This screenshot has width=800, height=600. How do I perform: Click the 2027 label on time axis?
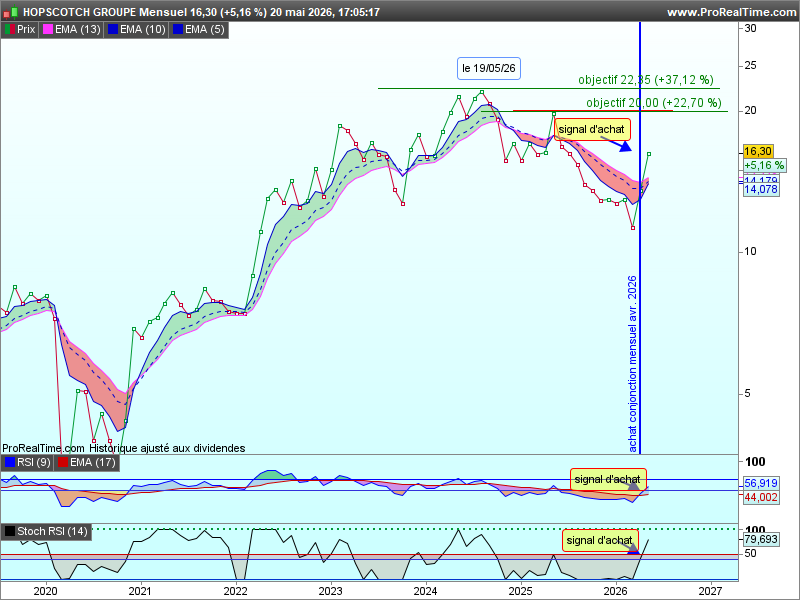point(710,591)
